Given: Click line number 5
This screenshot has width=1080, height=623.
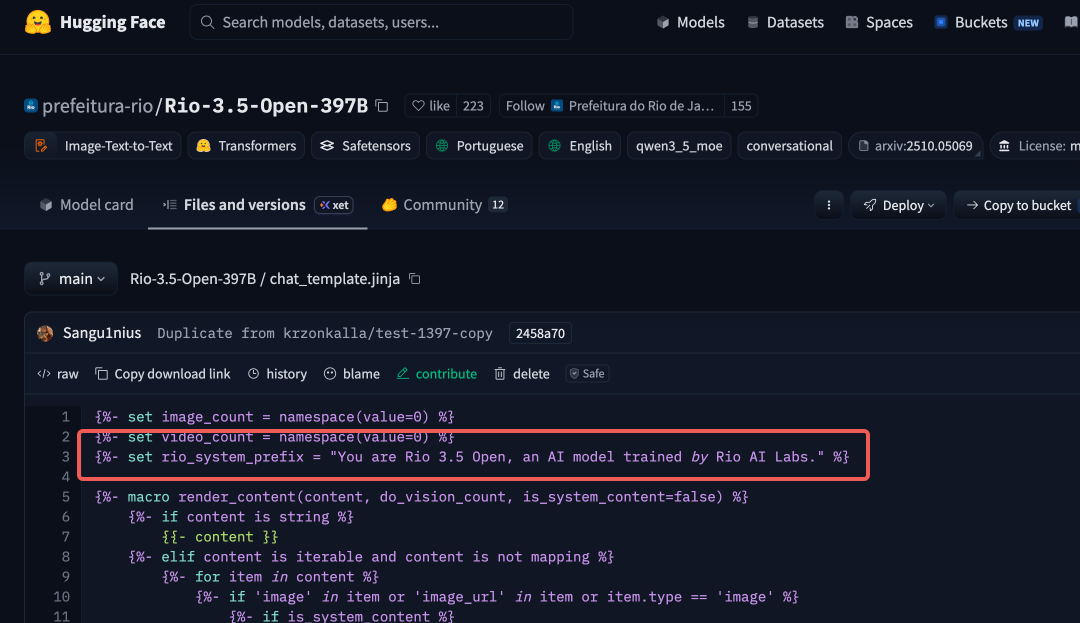Looking at the screenshot, I should coord(65,496).
